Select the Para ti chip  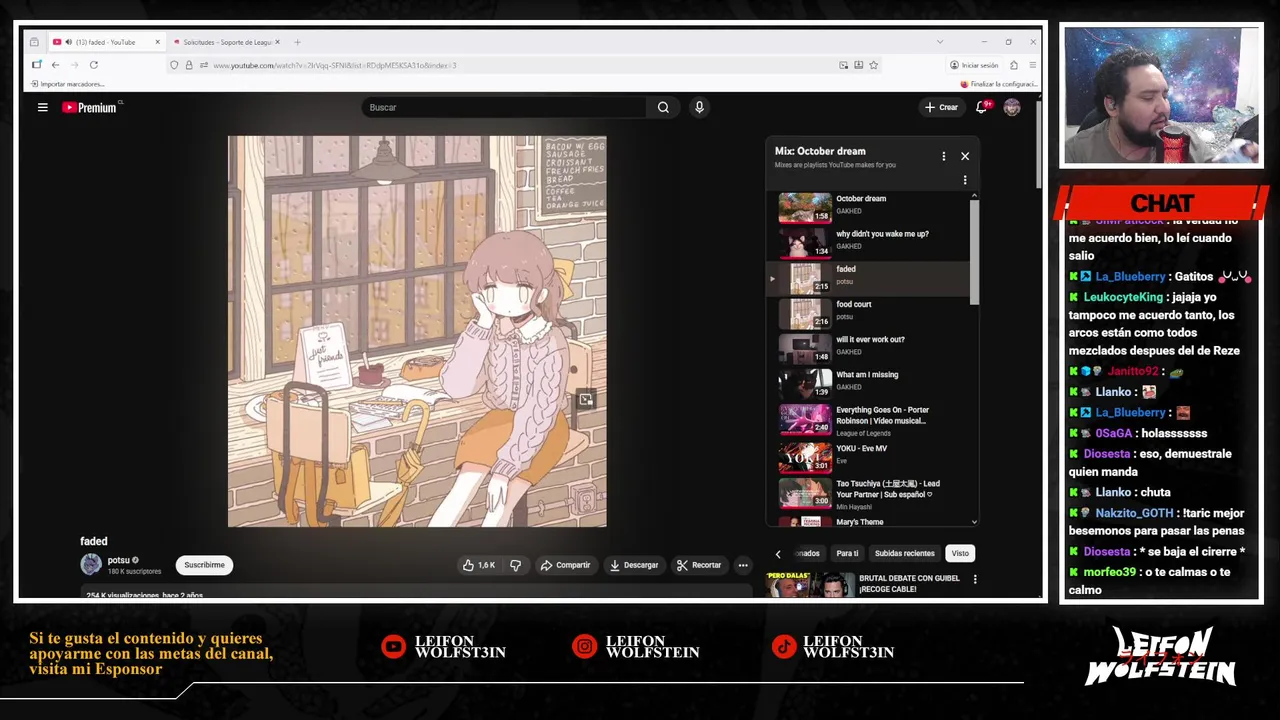847,553
